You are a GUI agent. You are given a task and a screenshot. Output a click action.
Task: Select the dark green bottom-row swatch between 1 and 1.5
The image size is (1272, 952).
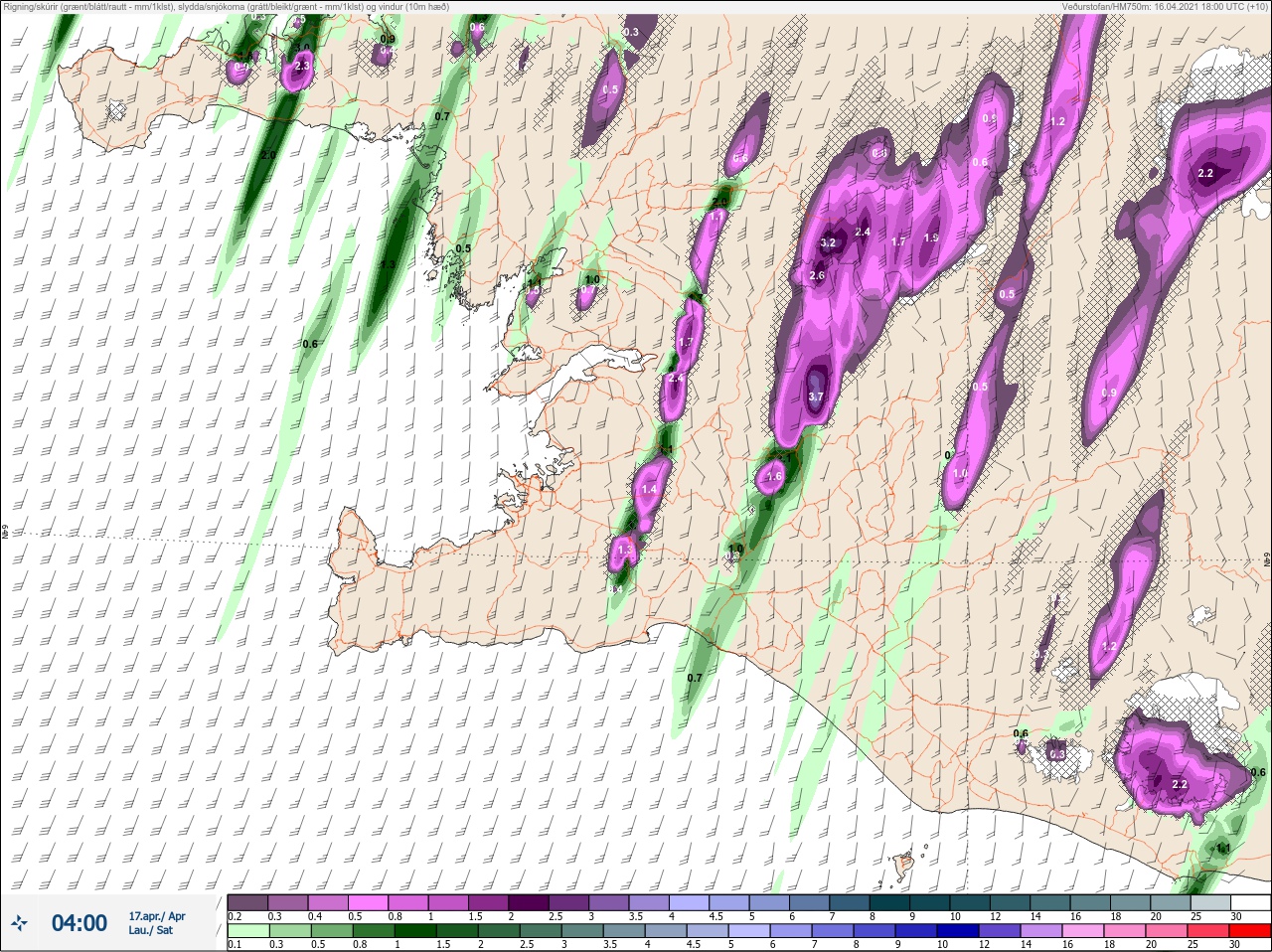pyautogui.click(x=416, y=931)
